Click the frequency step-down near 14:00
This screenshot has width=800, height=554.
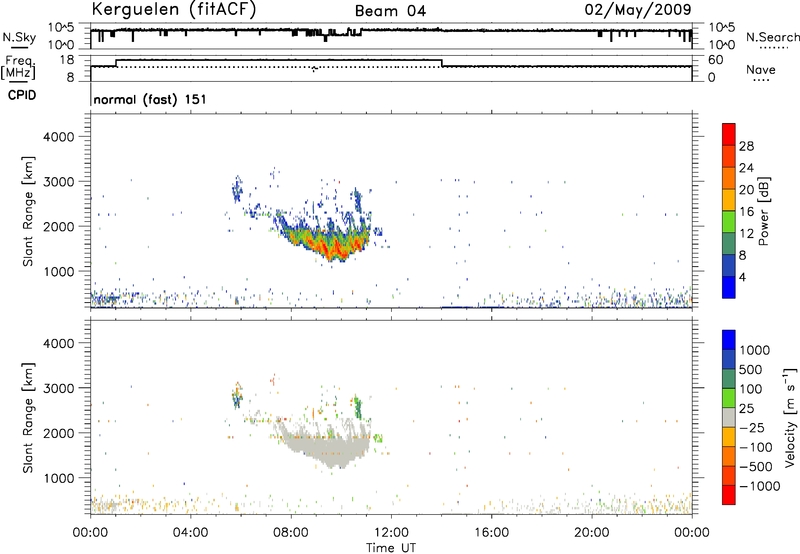(x=442, y=63)
